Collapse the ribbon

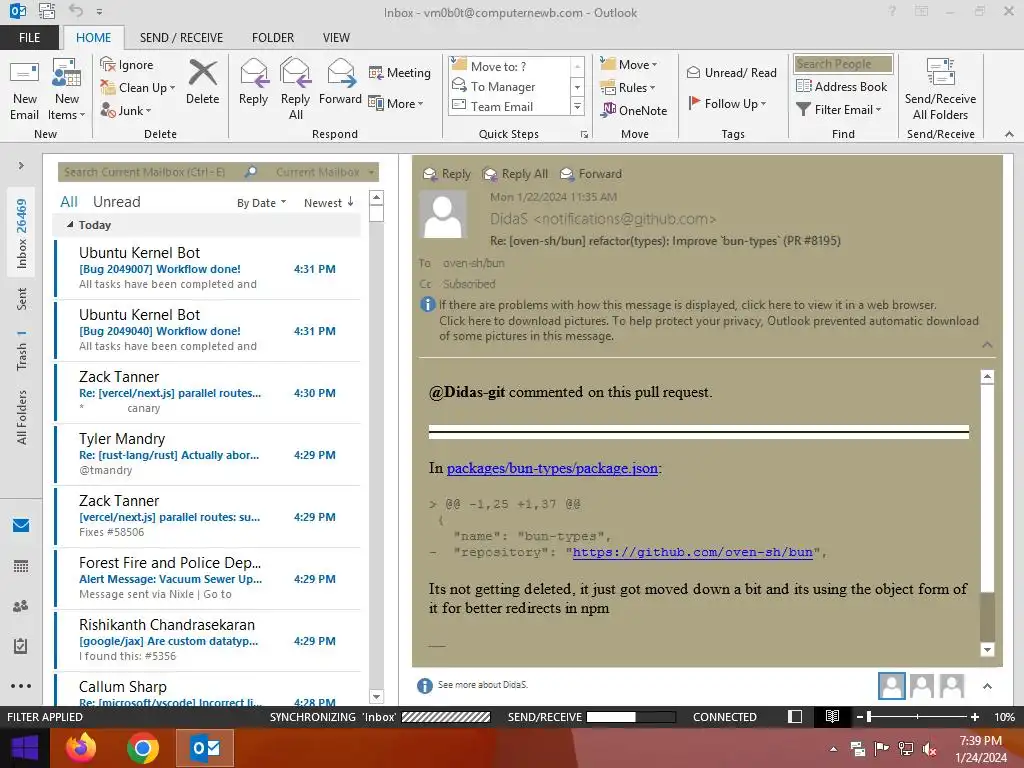coord(1009,134)
